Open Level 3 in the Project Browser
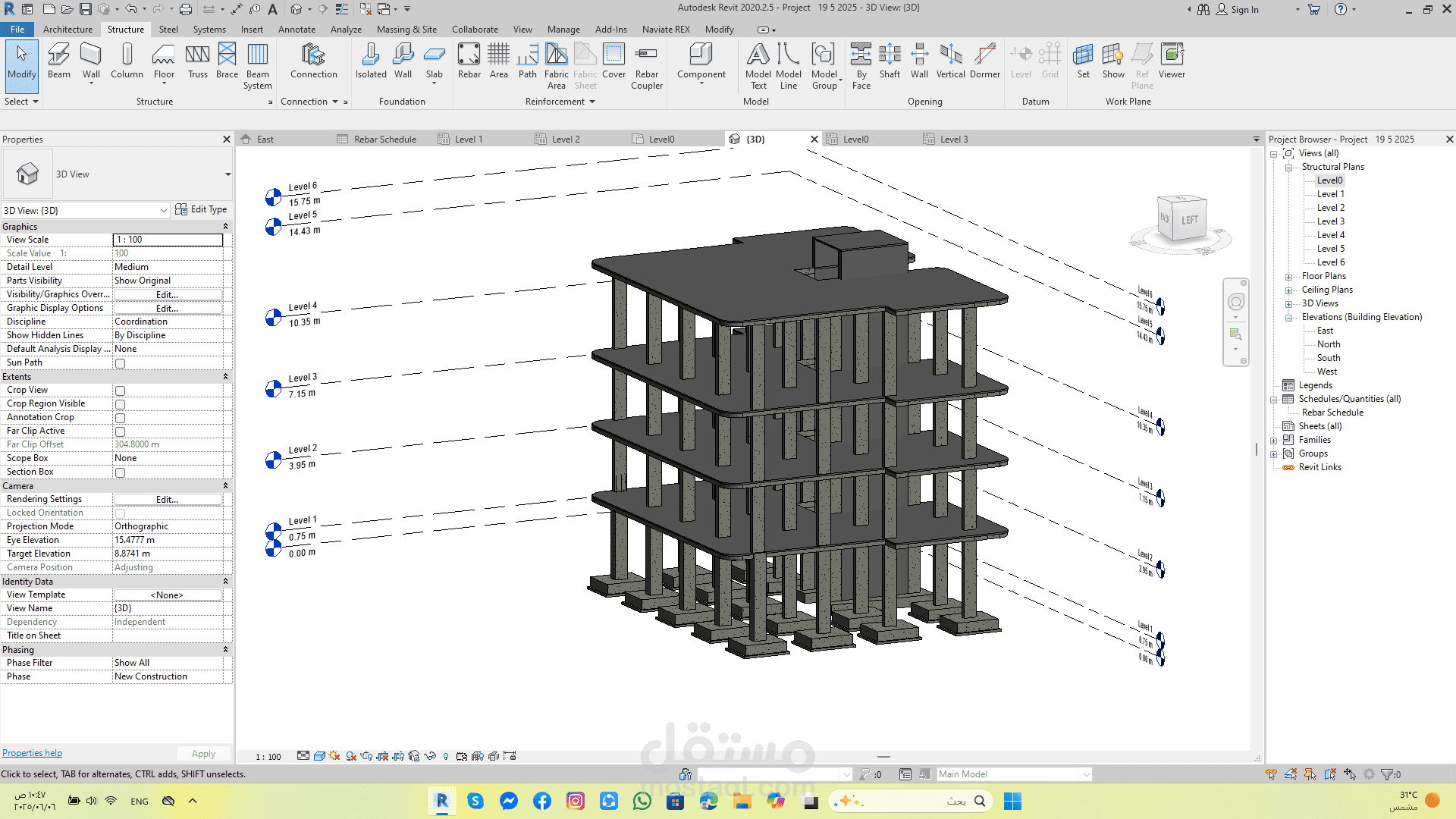 point(1331,221)
